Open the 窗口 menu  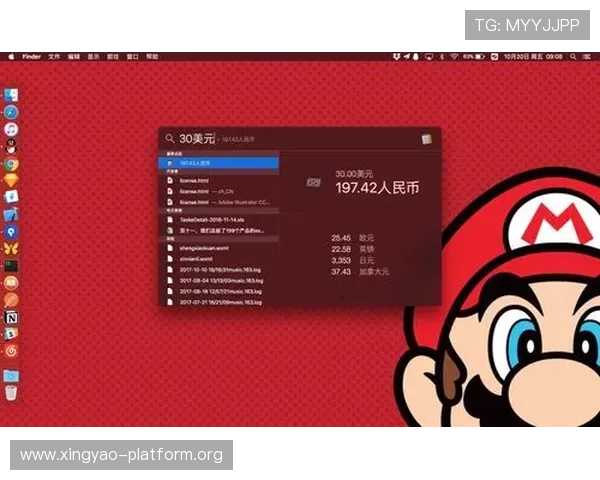(132, 57)
